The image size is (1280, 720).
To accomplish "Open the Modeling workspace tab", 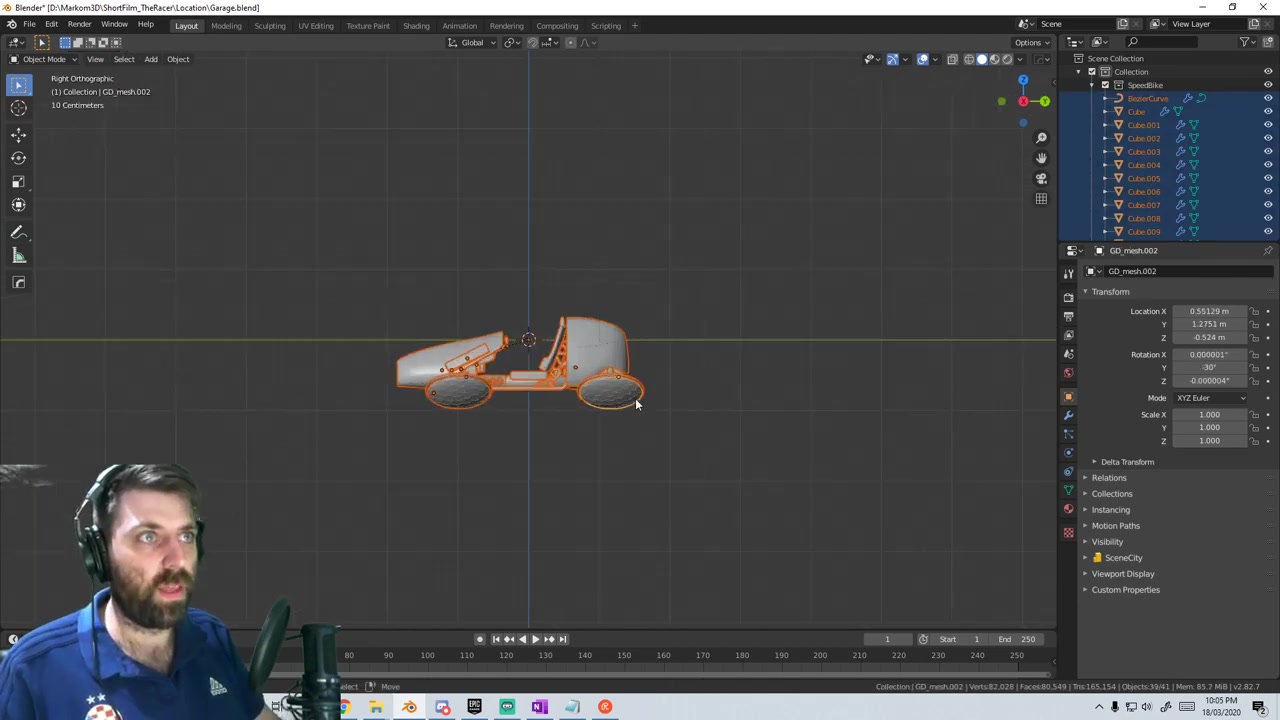I will [x=226, y=26].
